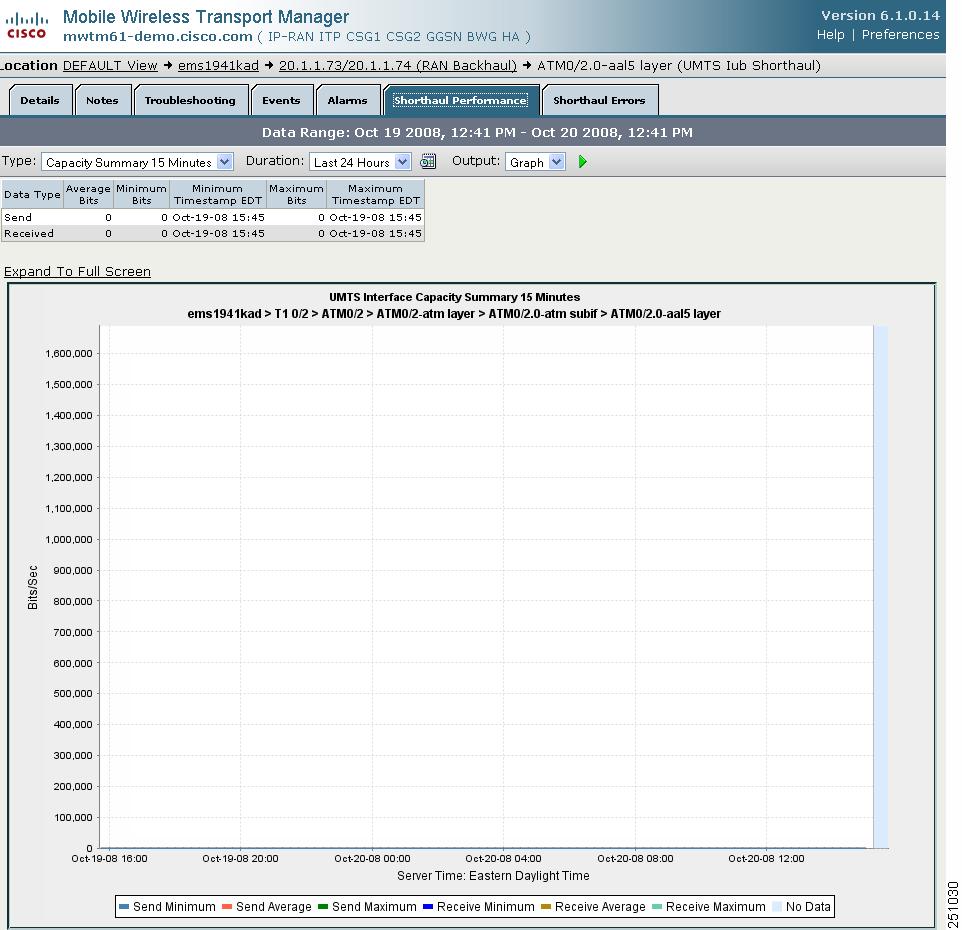Select the Shorthaul Performance tab
The image size is (962, 930).
coord(460,100)
